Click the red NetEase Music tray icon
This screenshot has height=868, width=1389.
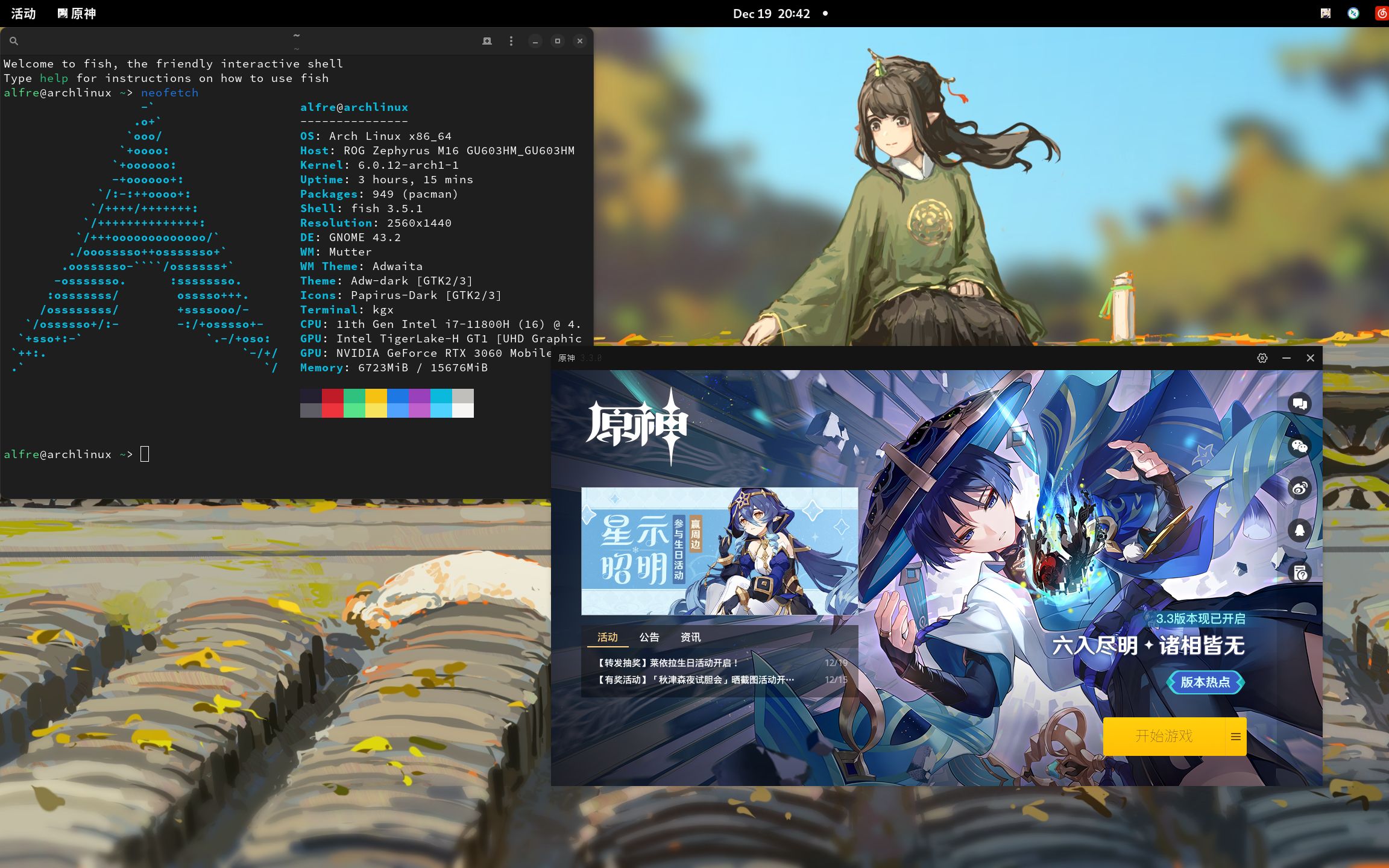[1382, 13]
